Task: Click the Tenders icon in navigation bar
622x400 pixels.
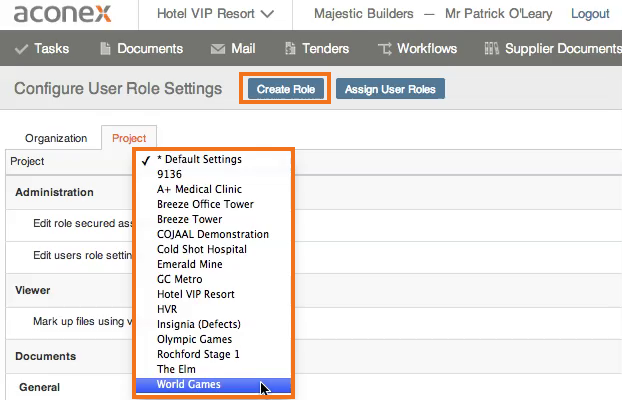Action: tap(290, 48)
